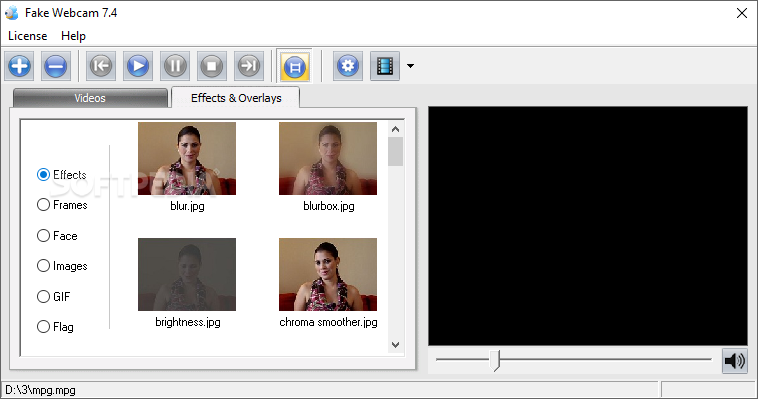Click inside the black video preview area

pos(588,226)
